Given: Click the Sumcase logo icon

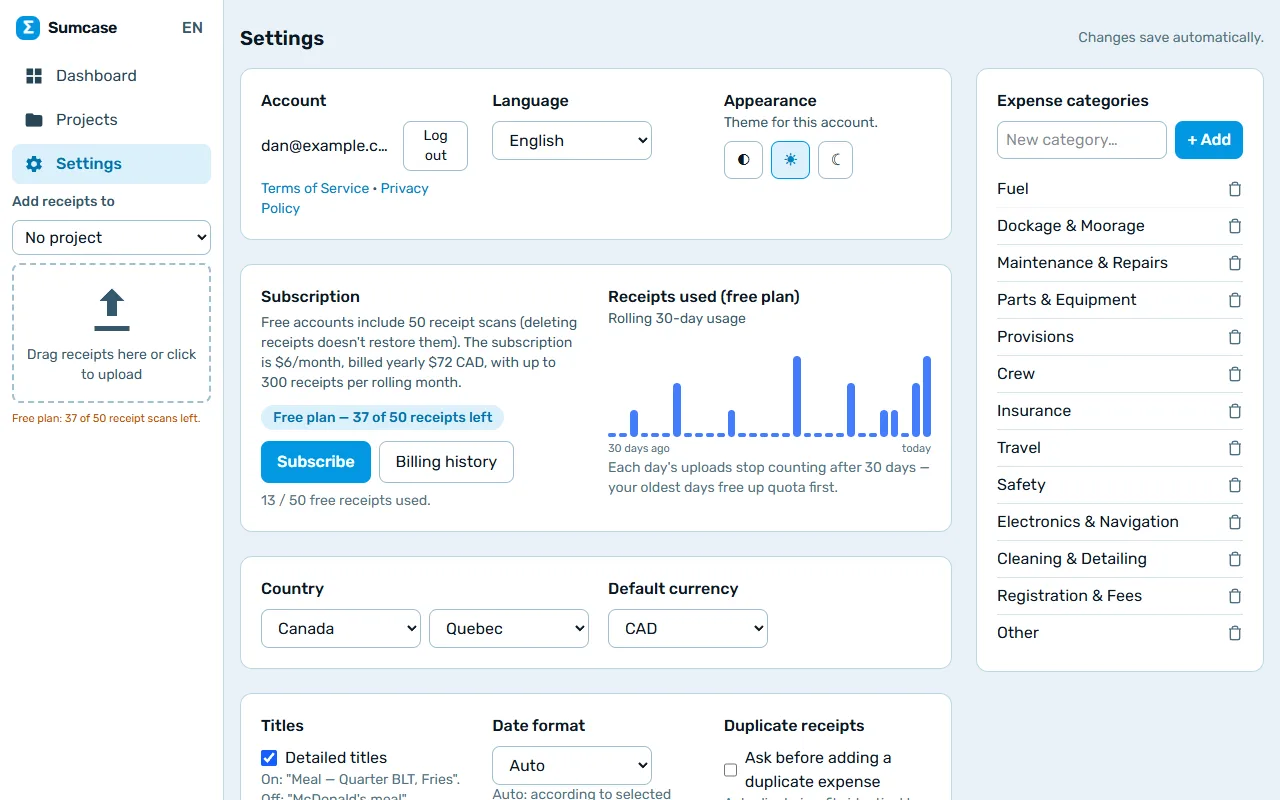Looking at the screenshot, I should (28, 28).
